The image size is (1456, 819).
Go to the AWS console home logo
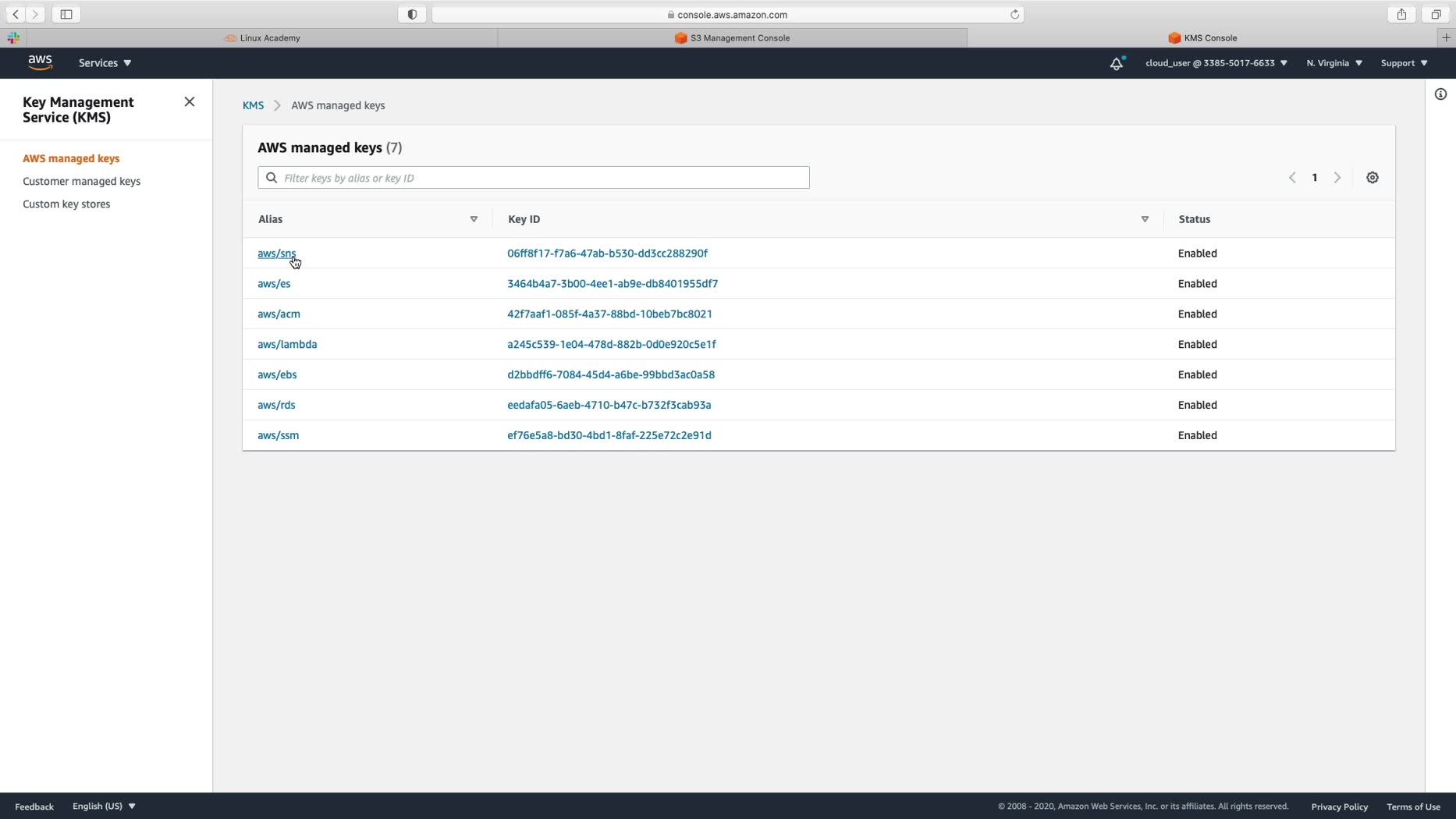[x=40, y=62]
